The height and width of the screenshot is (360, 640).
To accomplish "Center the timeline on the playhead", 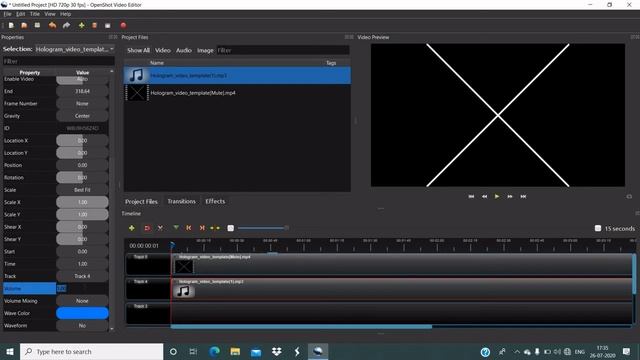I will click(x=215, y=228).
